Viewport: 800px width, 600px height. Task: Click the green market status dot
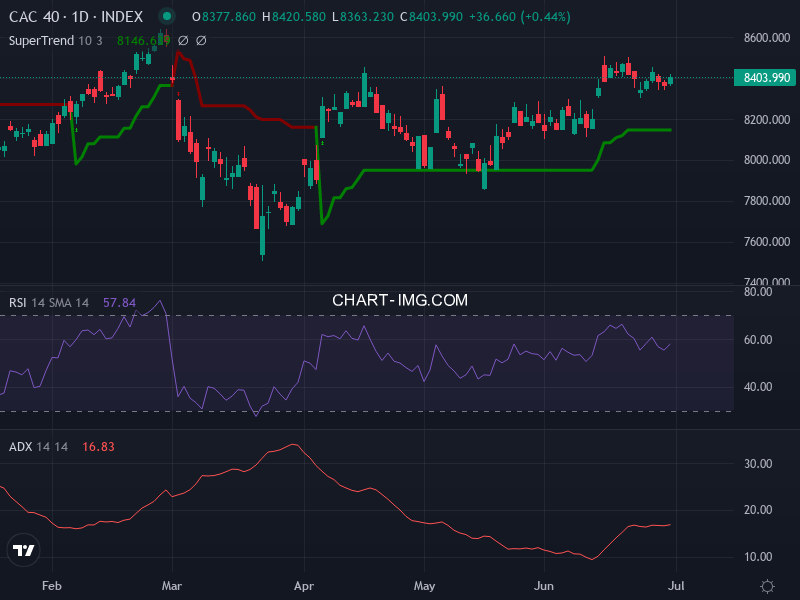click(x=166, y=16)
